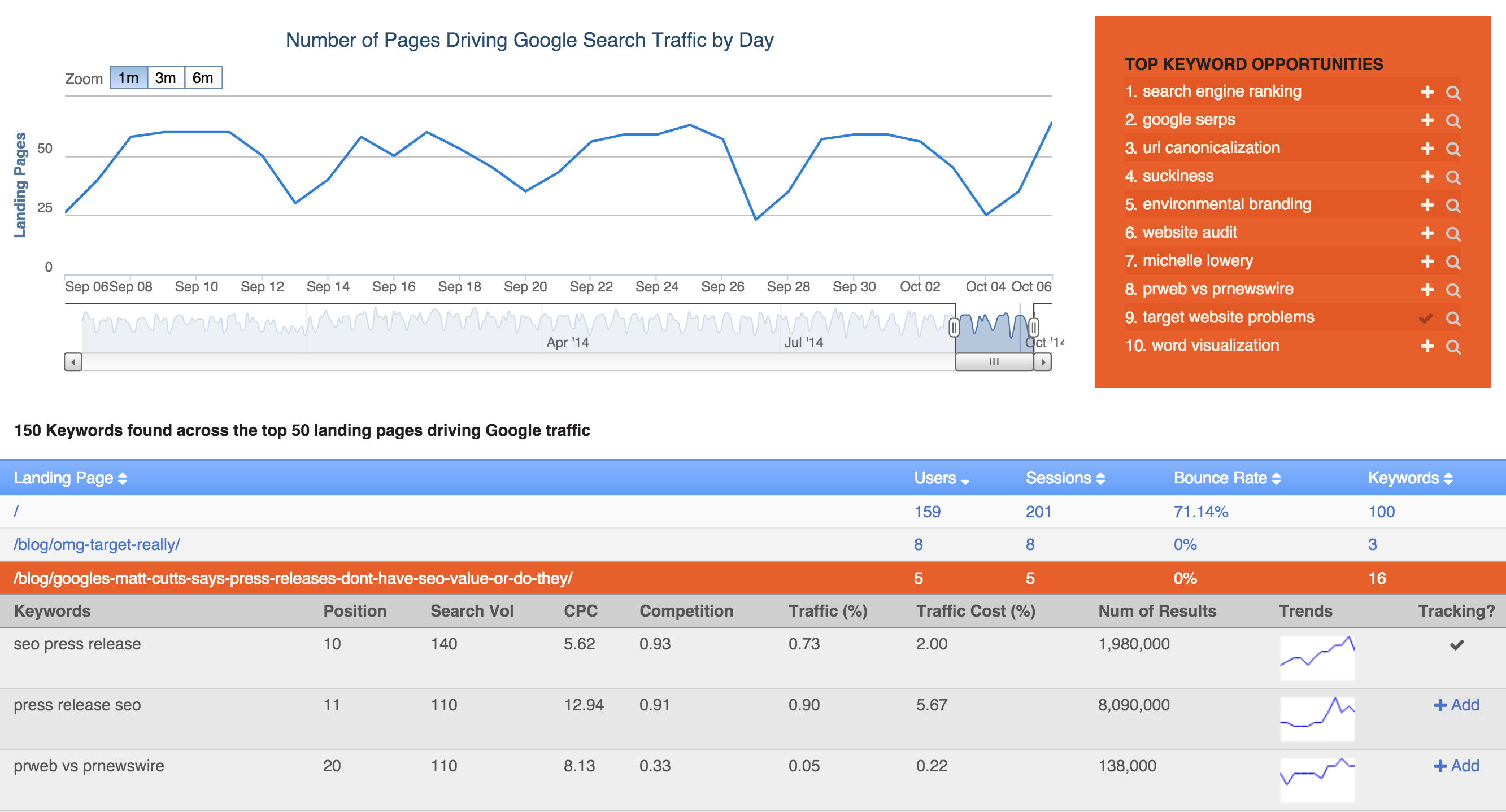The image size is (1506, 812).
Task: Add 'environmental branding' with plus icon
Action: pos(1427,204)
